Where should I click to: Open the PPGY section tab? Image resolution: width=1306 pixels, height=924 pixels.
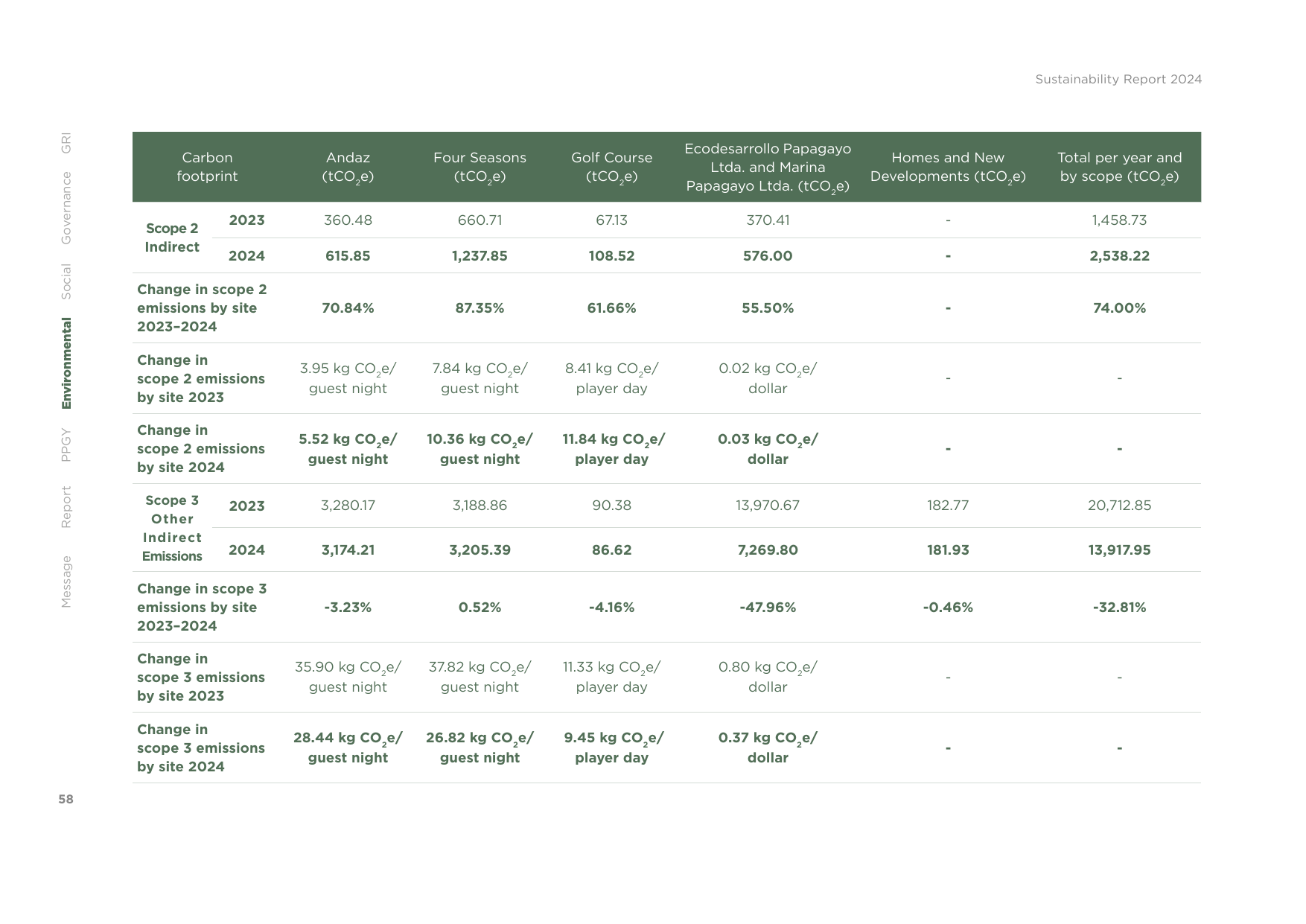(66, 445)
